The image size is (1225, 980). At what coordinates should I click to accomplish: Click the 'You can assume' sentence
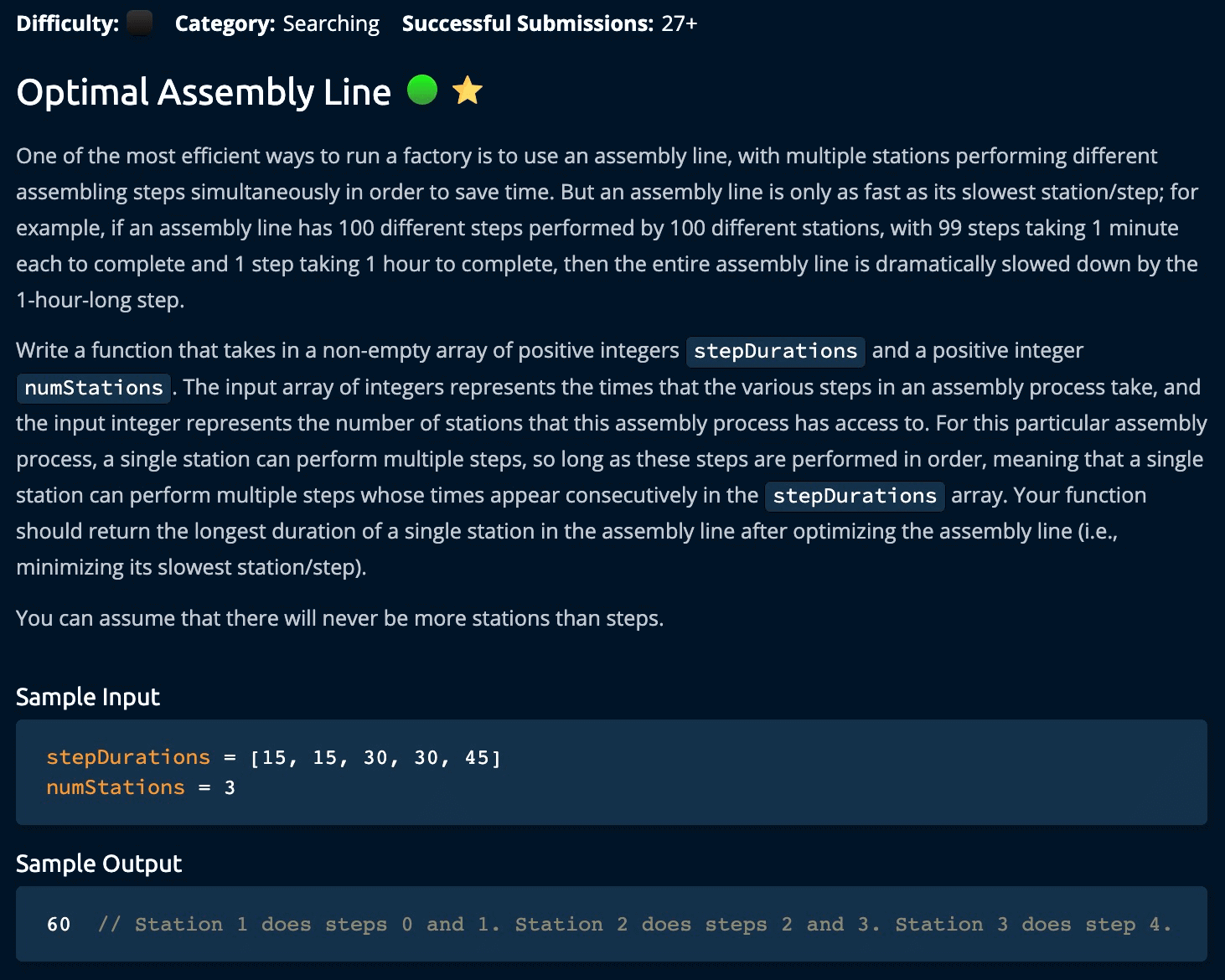click(339, 618)
